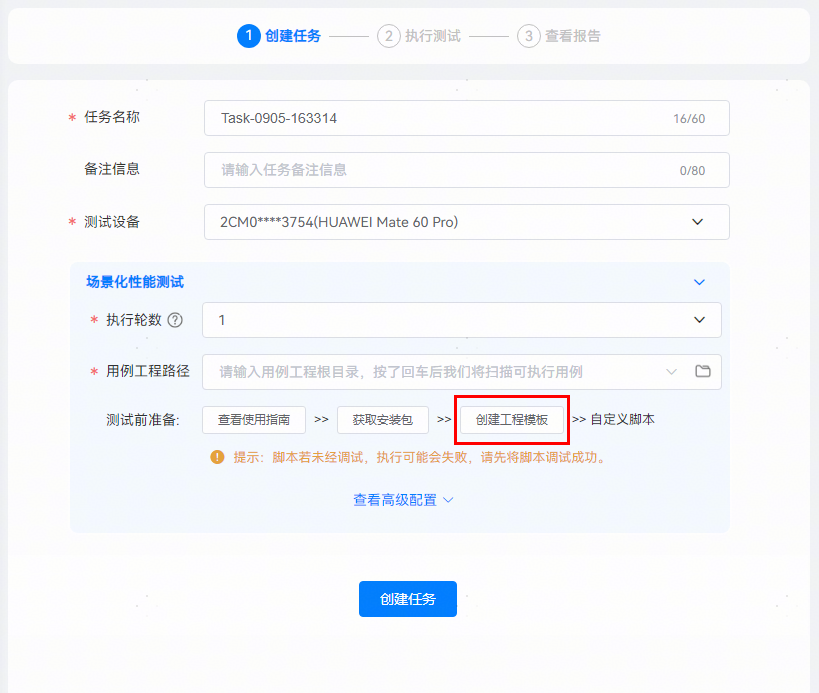Expand the 用例工程路径 dropdown arrow
Viewport: 819px width, 693px height.
tap(671, 372)
